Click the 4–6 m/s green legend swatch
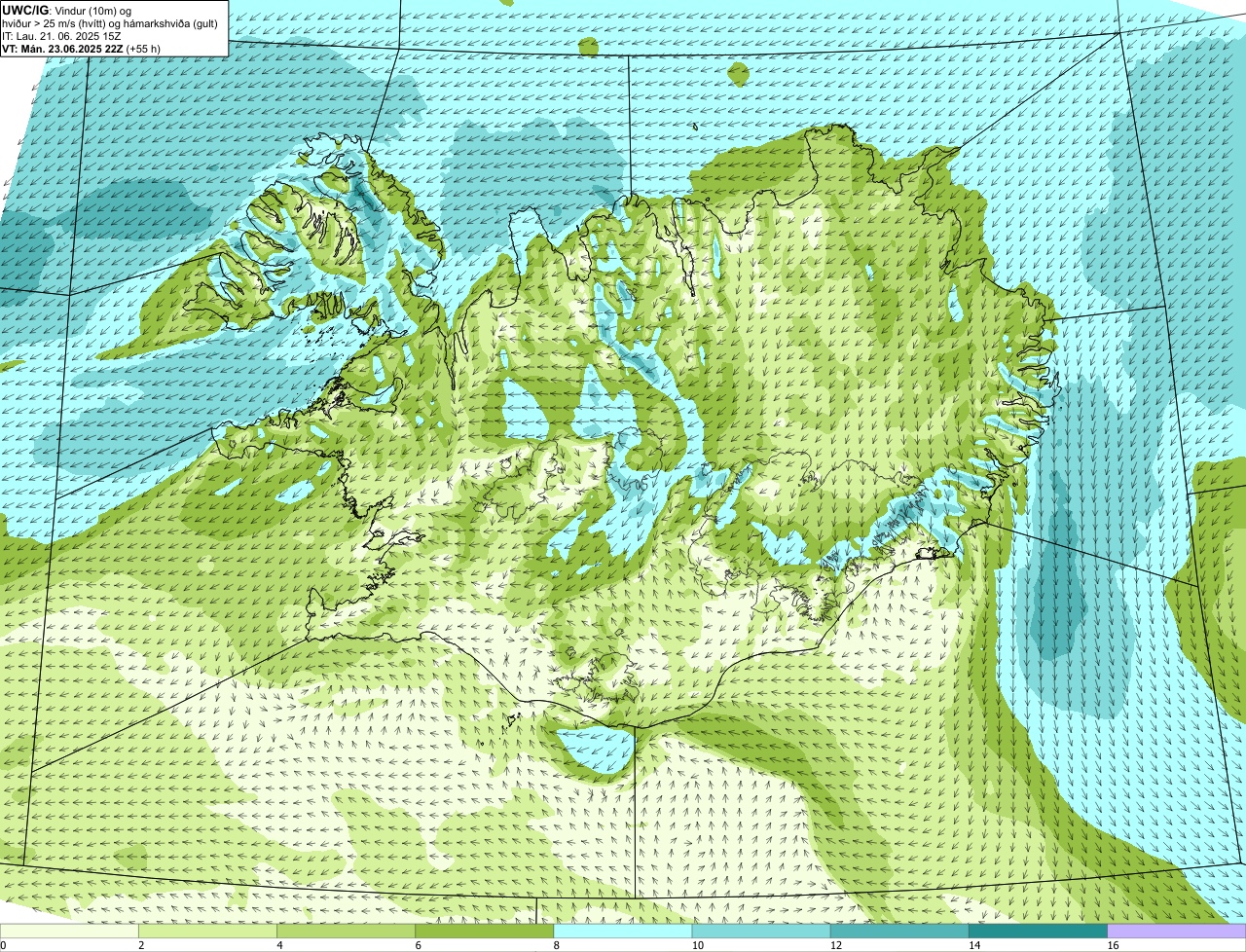The width and height of the screenshot is (1246, 952). click(346, 932)
